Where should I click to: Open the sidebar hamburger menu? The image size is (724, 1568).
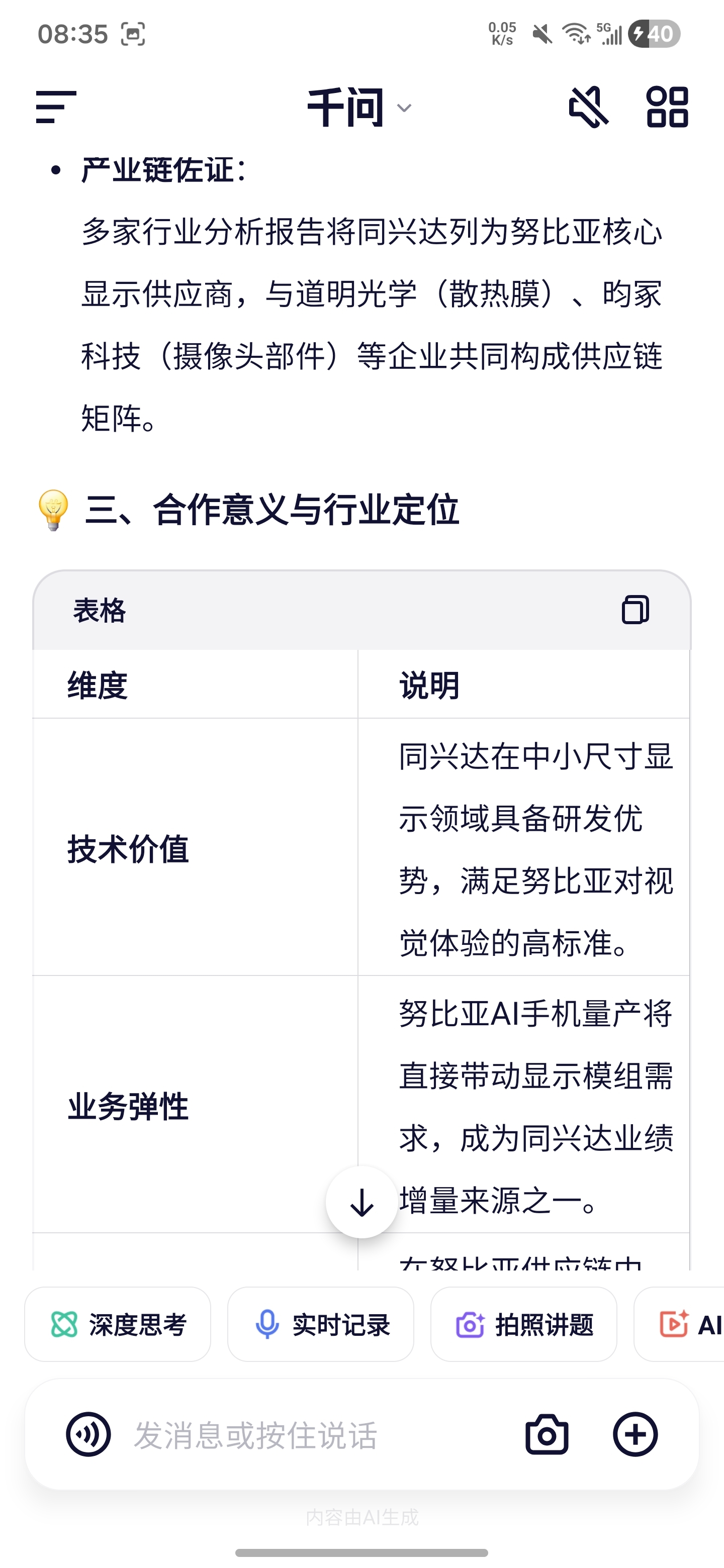(x=56, y=107)
